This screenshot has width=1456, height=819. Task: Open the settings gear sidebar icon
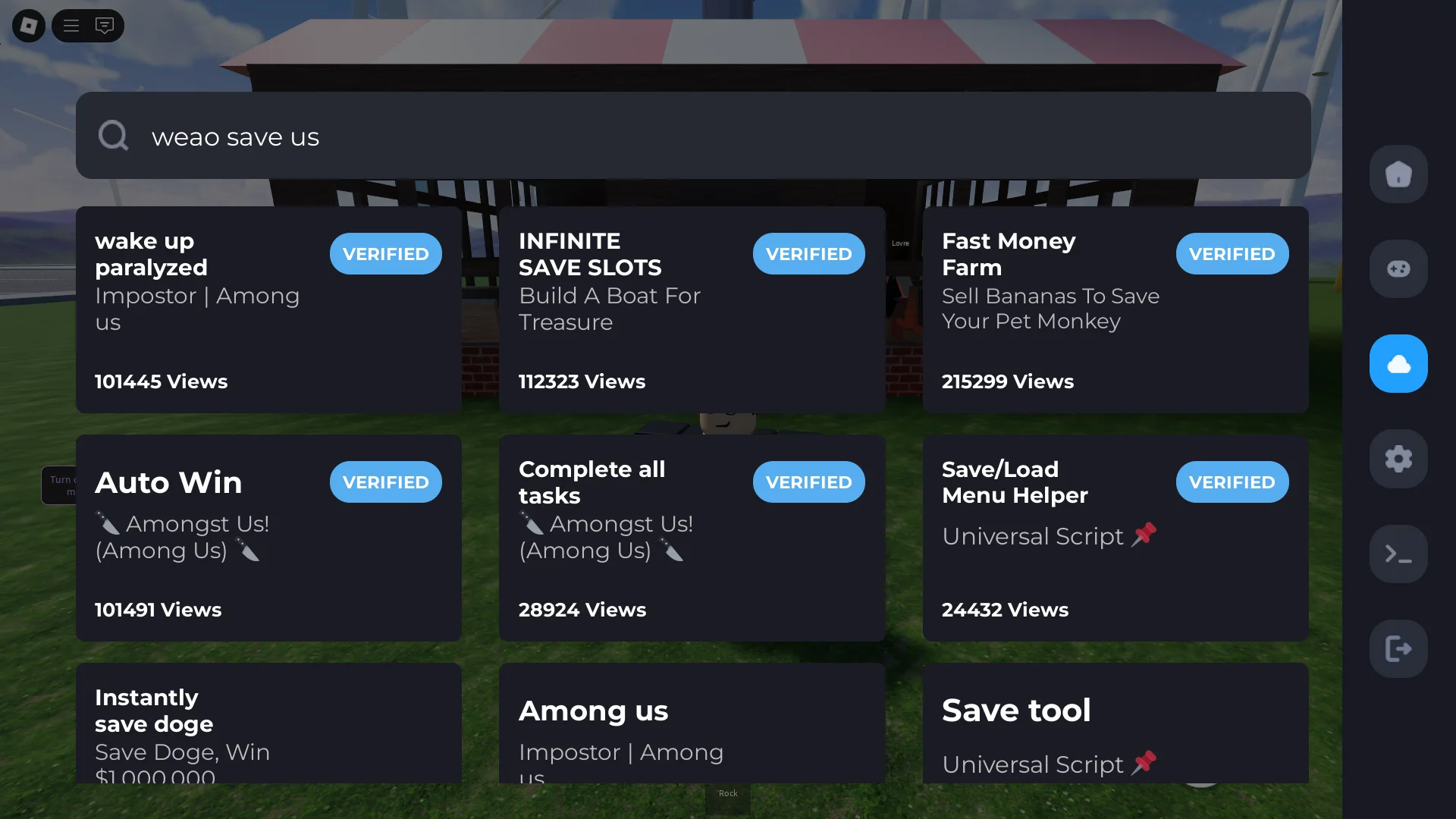pyautogui.click(x=1398, y=459)
